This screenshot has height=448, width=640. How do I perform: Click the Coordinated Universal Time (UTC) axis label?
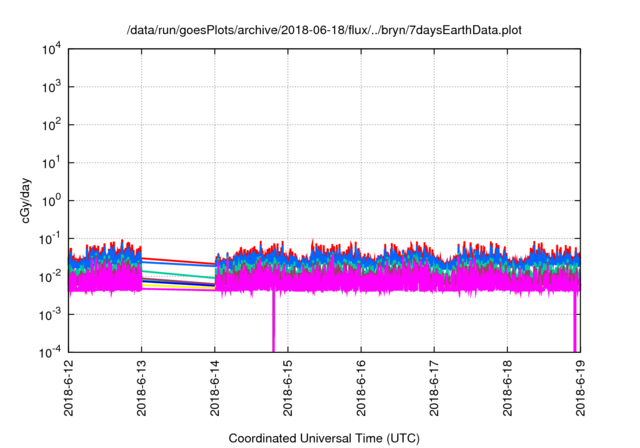coord(324,439)
